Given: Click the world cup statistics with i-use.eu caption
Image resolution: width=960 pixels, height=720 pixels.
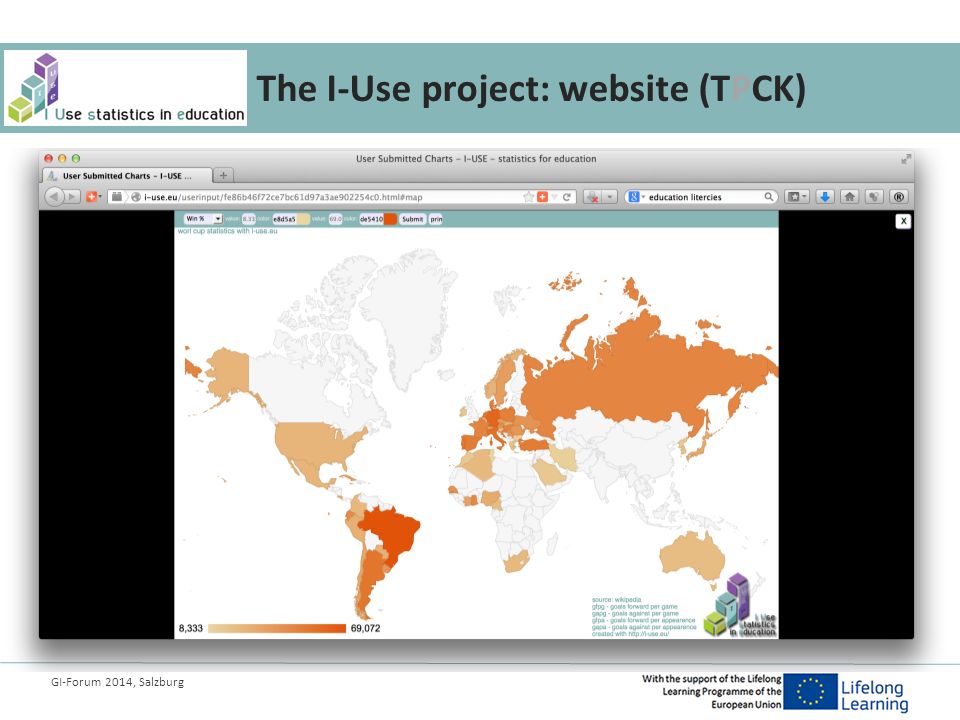Looking at the screenshot, I should (x=227, y=231).
